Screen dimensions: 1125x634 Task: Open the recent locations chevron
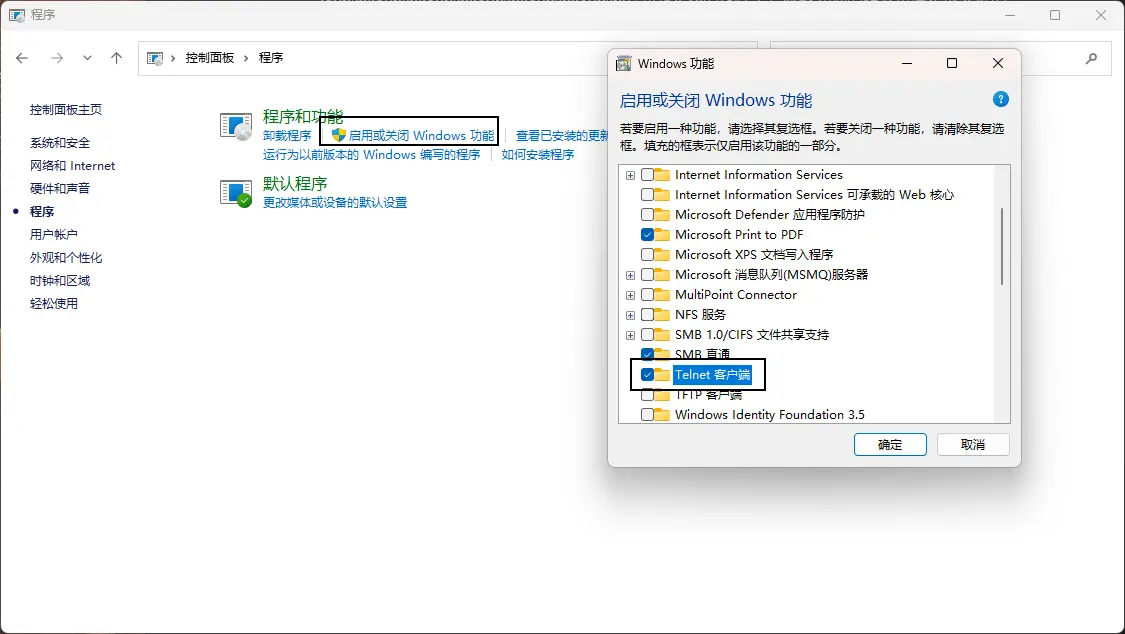click(x=87, y=58)
